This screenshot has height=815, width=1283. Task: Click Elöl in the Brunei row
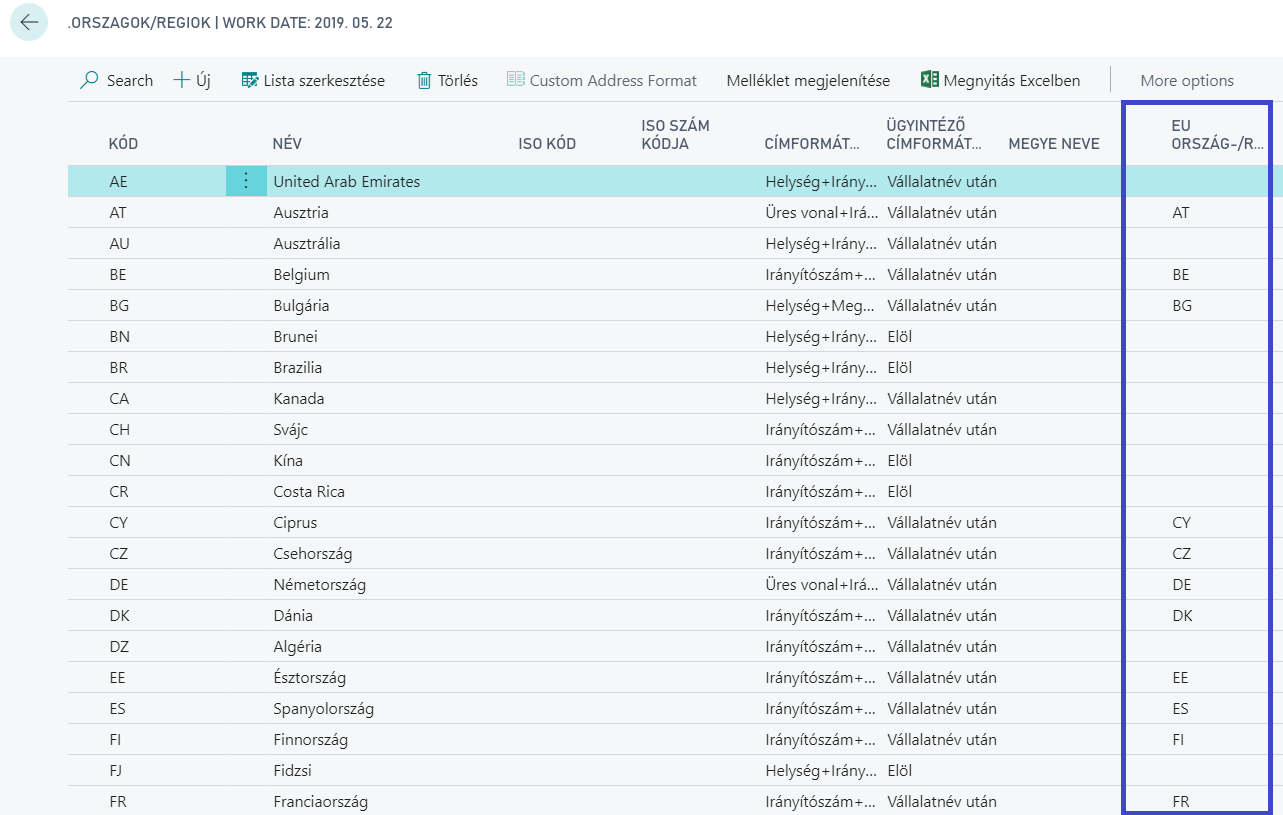[900, 337]
